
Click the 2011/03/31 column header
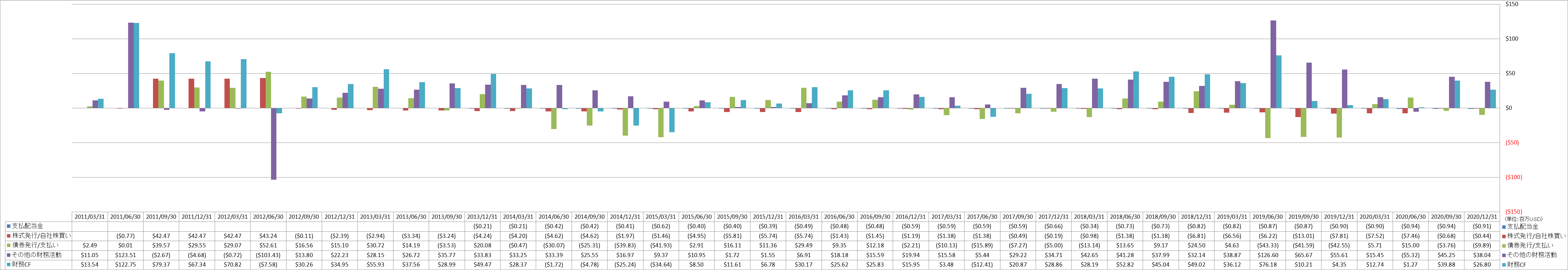point(89,217)
